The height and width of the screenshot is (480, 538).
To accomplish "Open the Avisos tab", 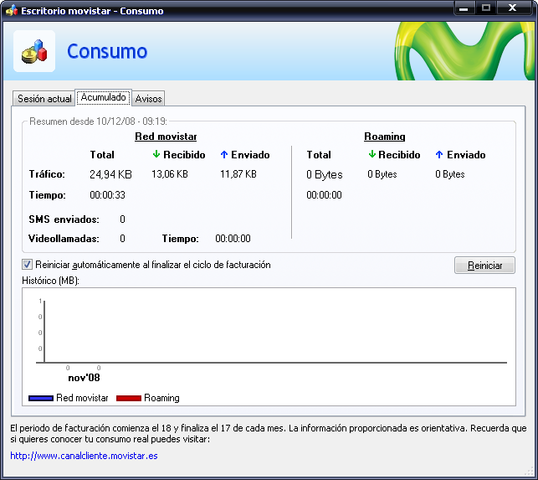I will tap(148, 98).
